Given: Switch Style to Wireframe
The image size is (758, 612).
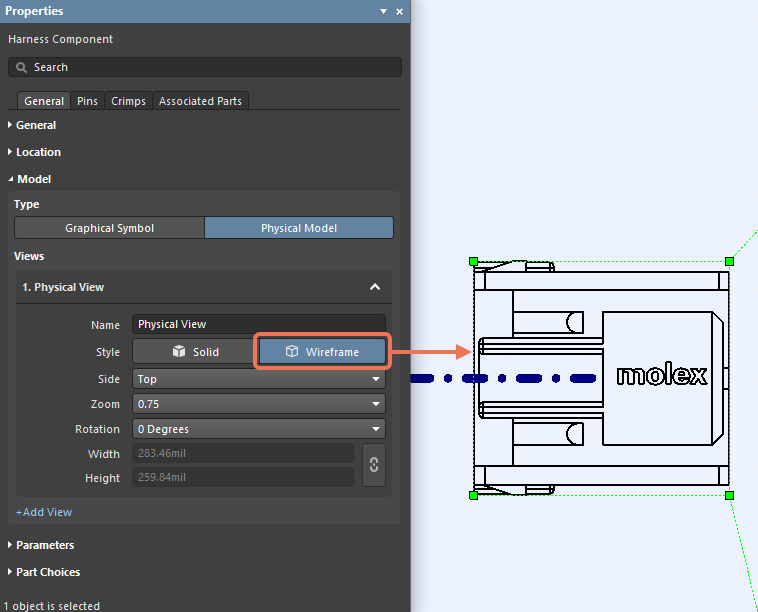Looking at the screenshot, I should [322, 352].
